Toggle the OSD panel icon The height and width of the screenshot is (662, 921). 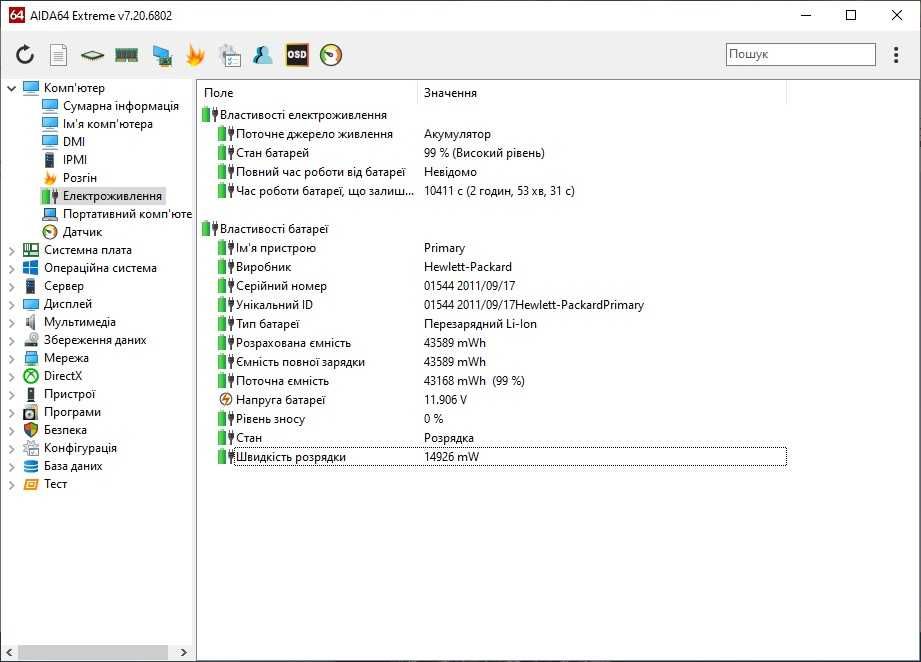tap(297, 55)
